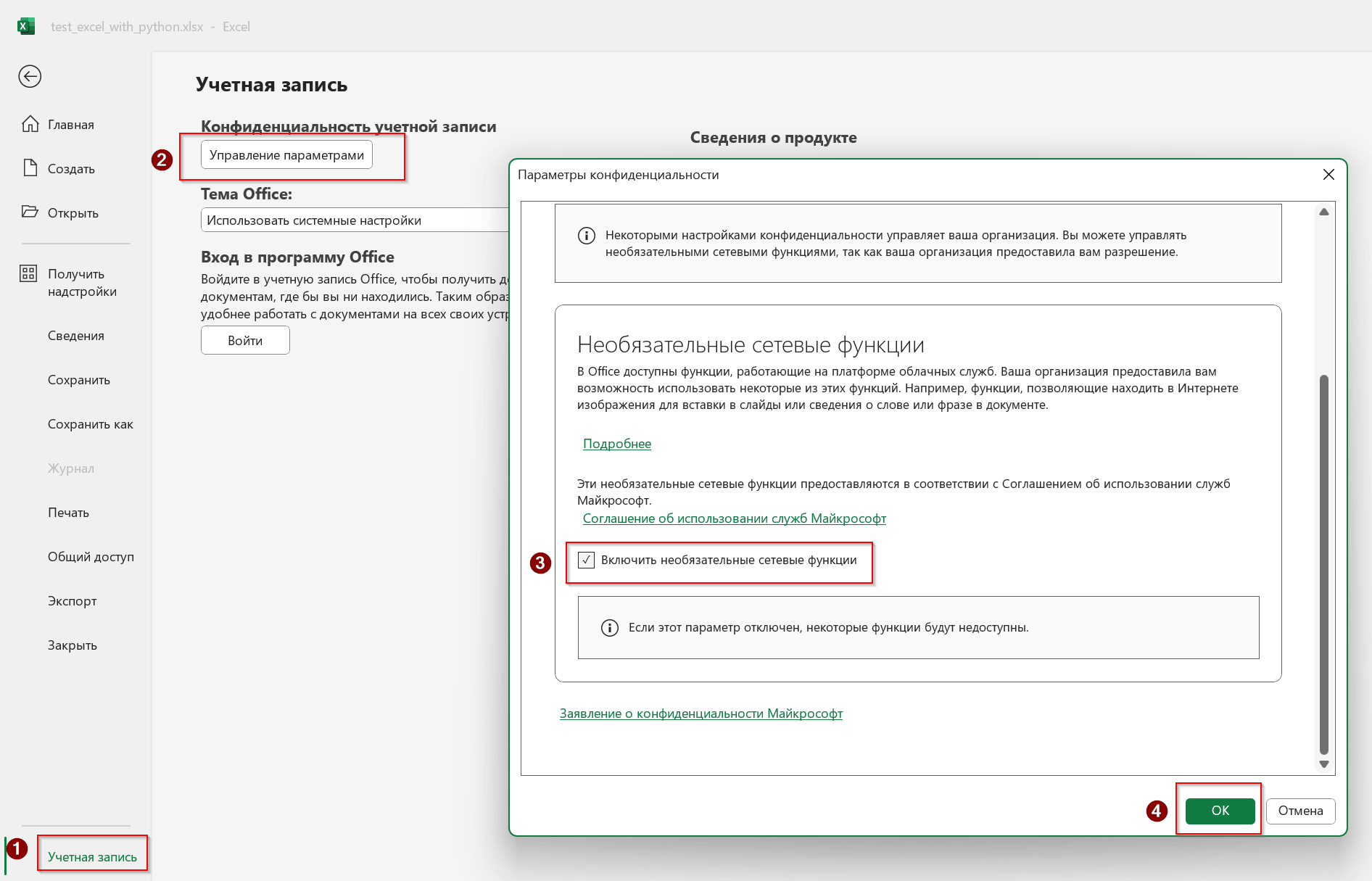Open Заявление о конфиденциальности Майкрософт link
Viewport: 1372px width, 881px height.
(701, 714)
